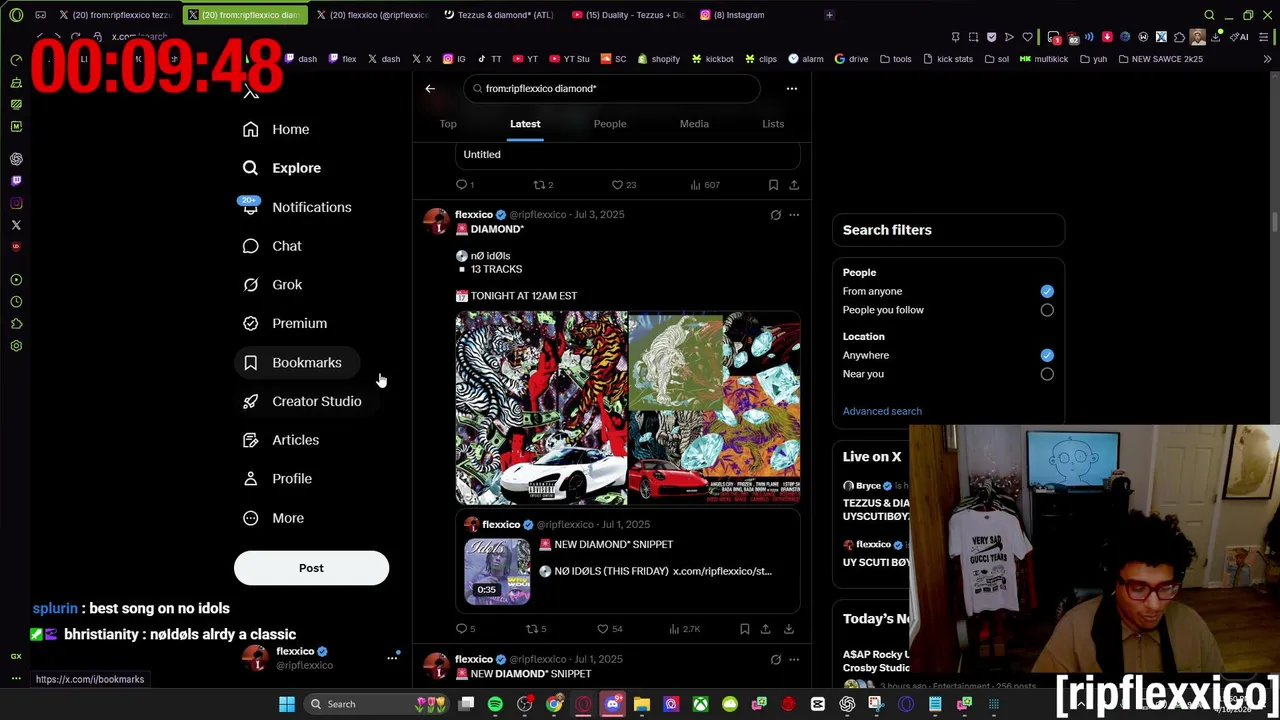Image resolution: width=1280 pixels, height=720 pixels.
Task: Switch to the Top search tab
Action: pos(448,124)
